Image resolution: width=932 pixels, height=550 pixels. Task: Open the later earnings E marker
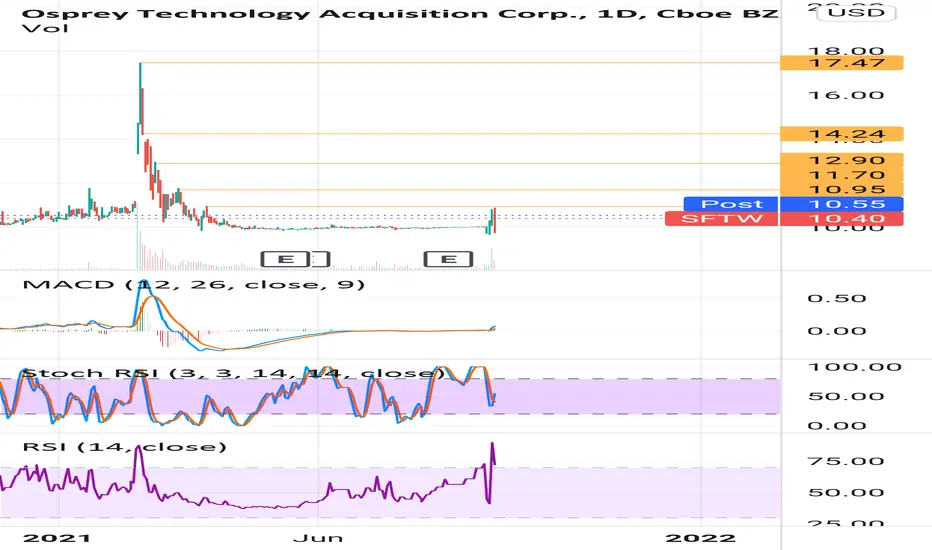(449, 259)
